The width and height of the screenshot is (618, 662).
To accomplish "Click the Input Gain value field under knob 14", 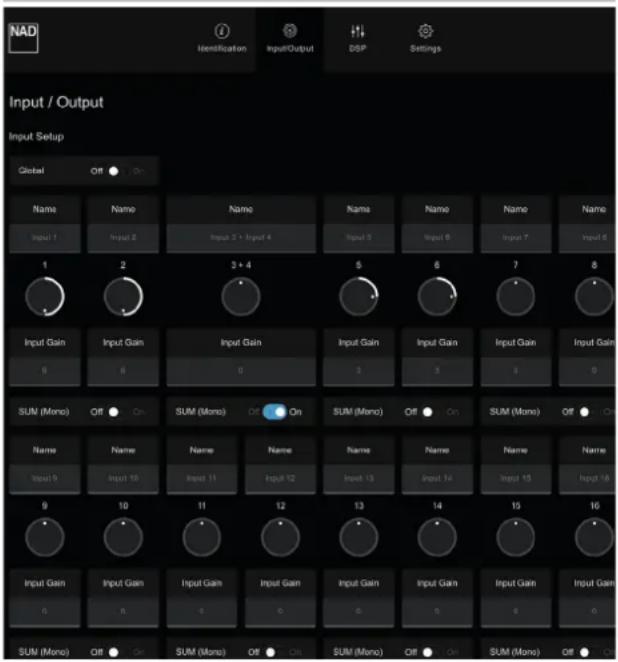I will click(x=437, y=612).
